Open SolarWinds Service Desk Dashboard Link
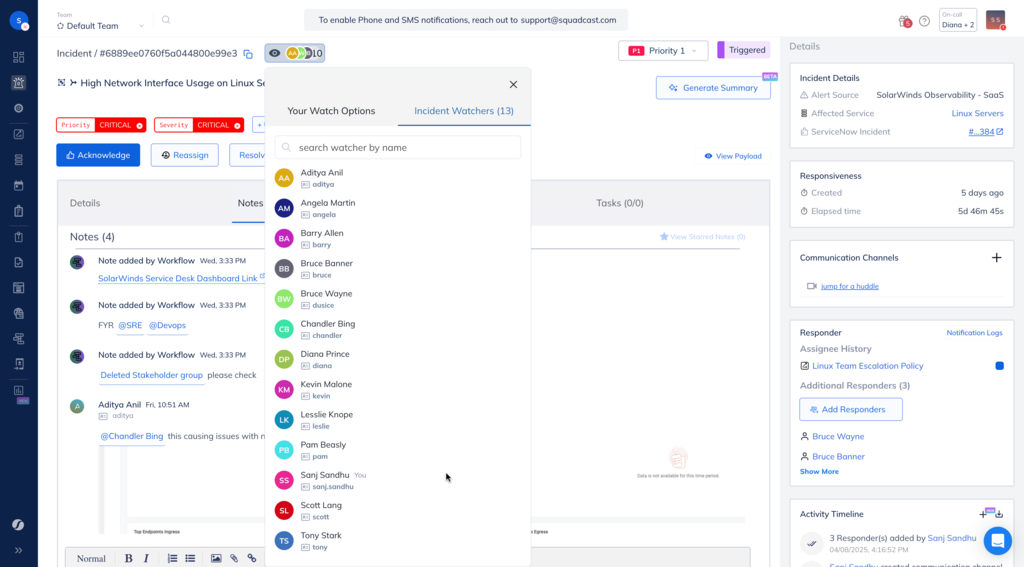This screenshot has height=567, width=1024. click(178, 278)
